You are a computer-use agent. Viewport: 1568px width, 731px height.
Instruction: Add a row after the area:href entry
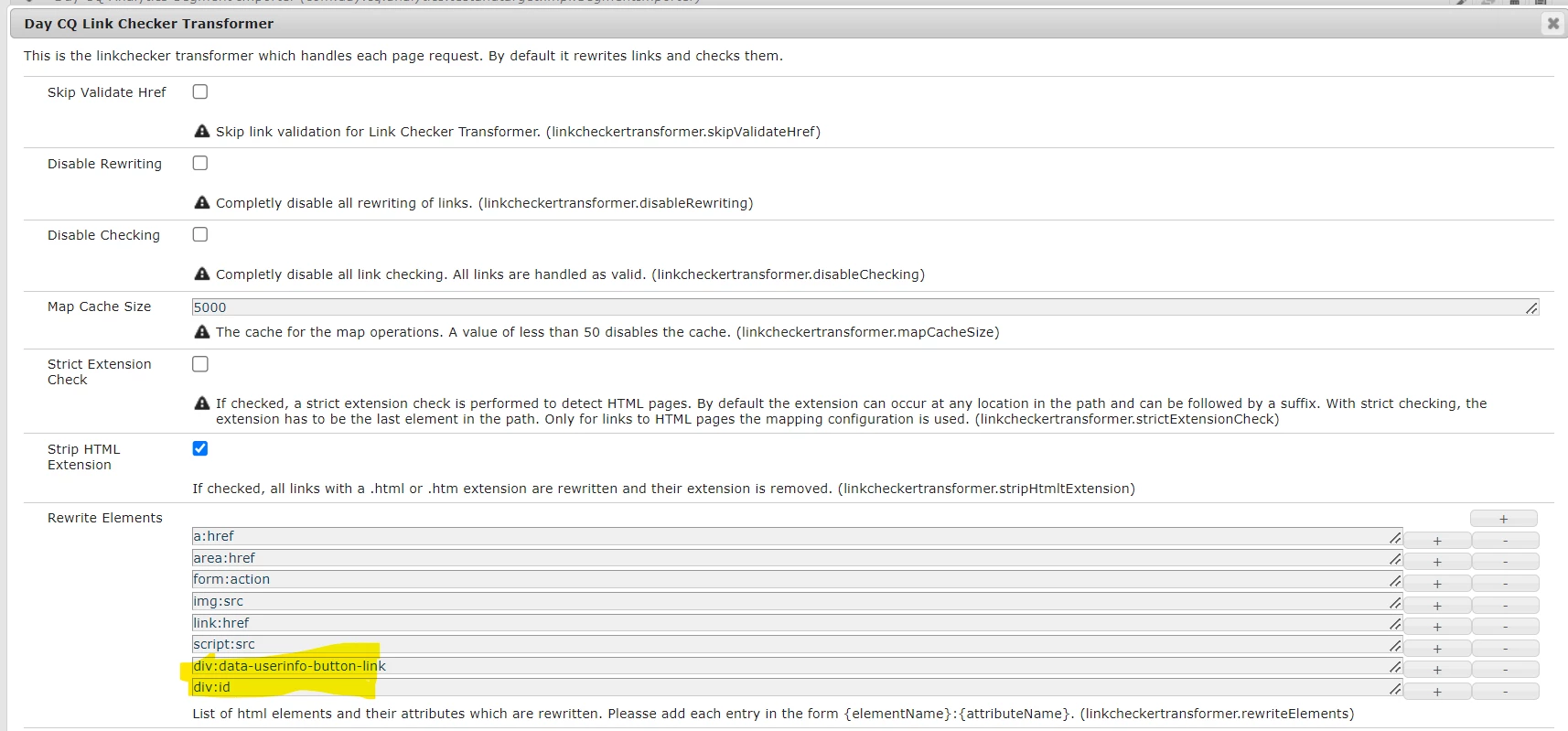pos(1437,562)
